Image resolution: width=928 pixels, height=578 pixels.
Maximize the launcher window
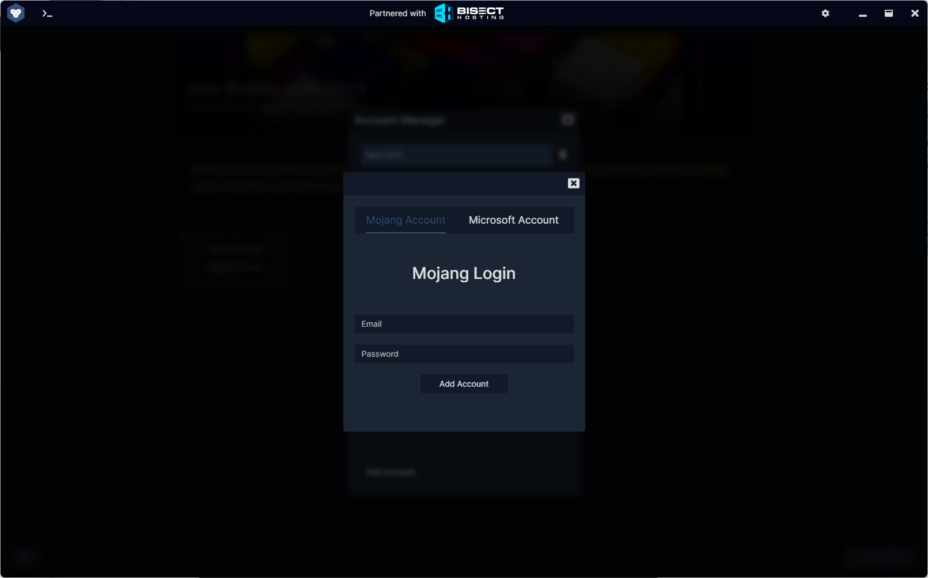(888, 14)
